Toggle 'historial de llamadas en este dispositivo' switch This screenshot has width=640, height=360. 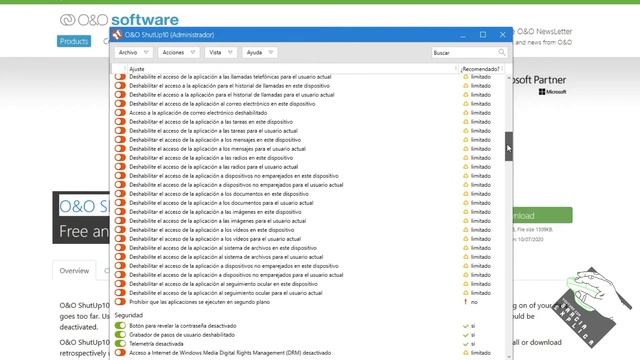coord(120,86)
